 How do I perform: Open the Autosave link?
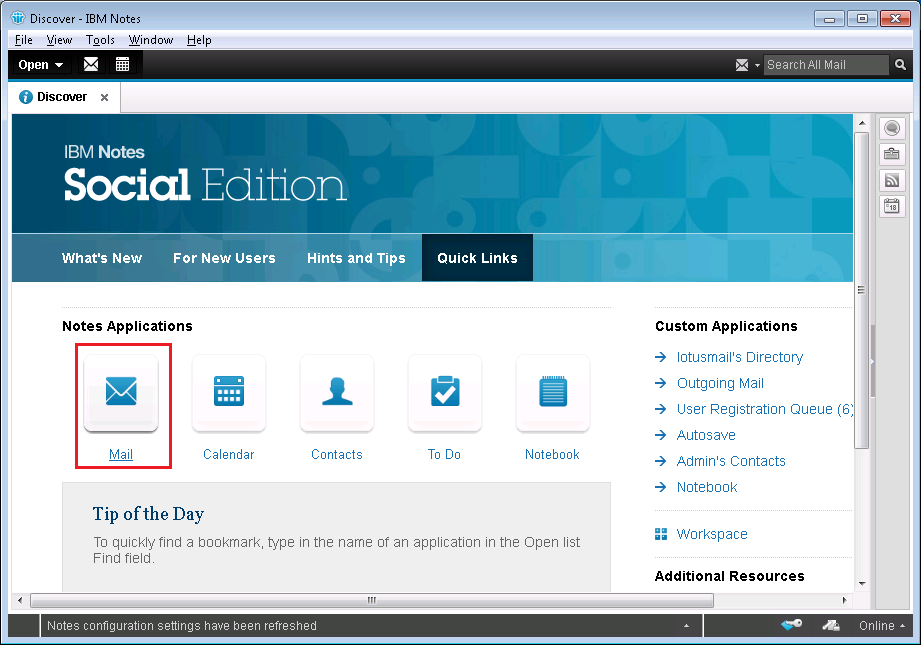(707, 435)
